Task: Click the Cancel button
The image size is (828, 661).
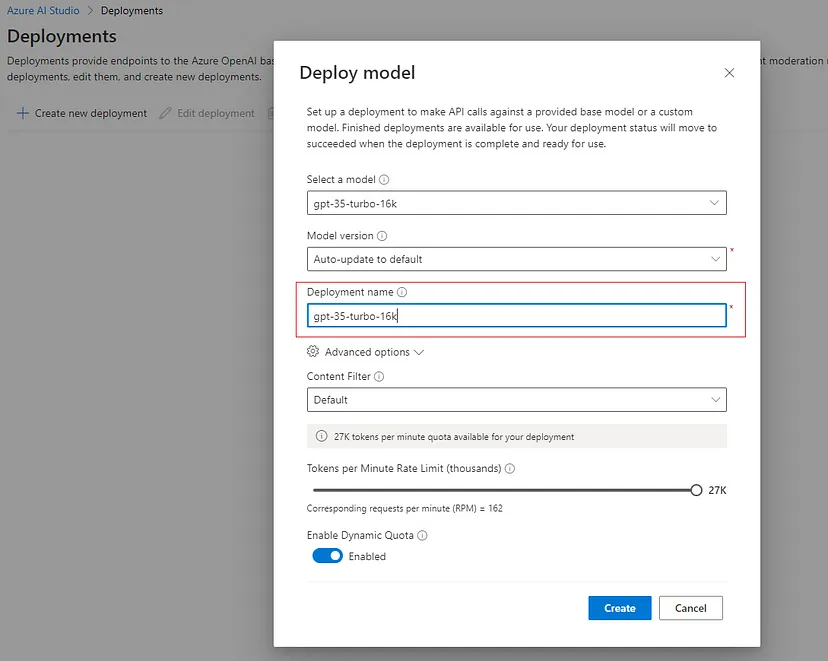Action: [690, 608]
